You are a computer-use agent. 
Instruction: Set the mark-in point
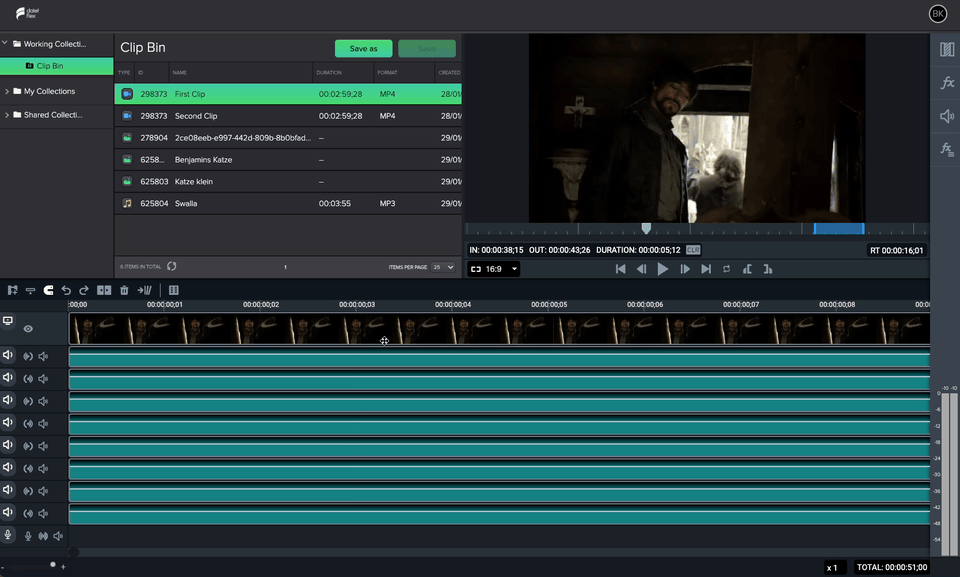pos(748,269)
